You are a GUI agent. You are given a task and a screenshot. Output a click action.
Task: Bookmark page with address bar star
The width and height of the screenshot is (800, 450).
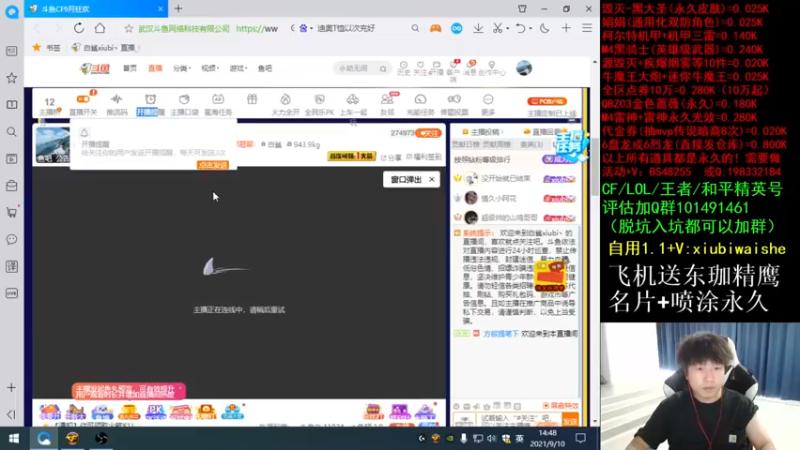pos(129,29)
